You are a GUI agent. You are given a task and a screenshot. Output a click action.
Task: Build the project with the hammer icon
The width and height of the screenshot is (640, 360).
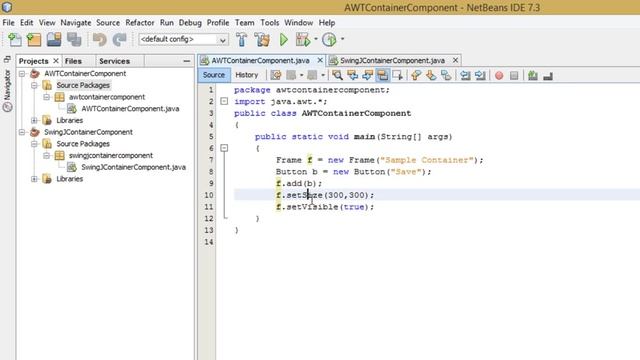click(242, 40)
